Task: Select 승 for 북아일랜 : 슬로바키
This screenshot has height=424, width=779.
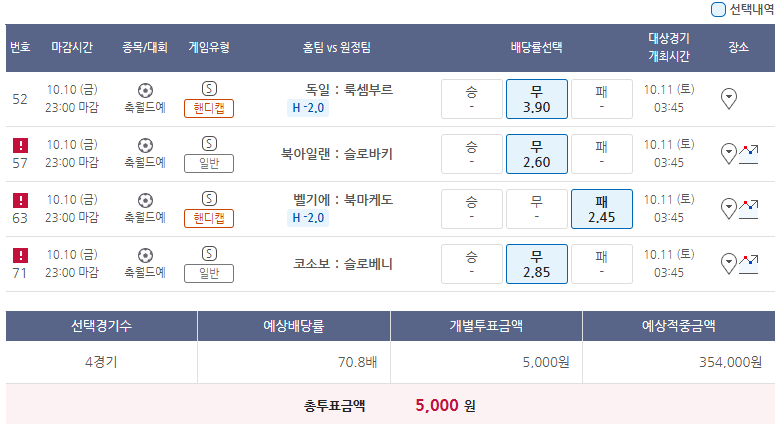Action: (471, 154)
